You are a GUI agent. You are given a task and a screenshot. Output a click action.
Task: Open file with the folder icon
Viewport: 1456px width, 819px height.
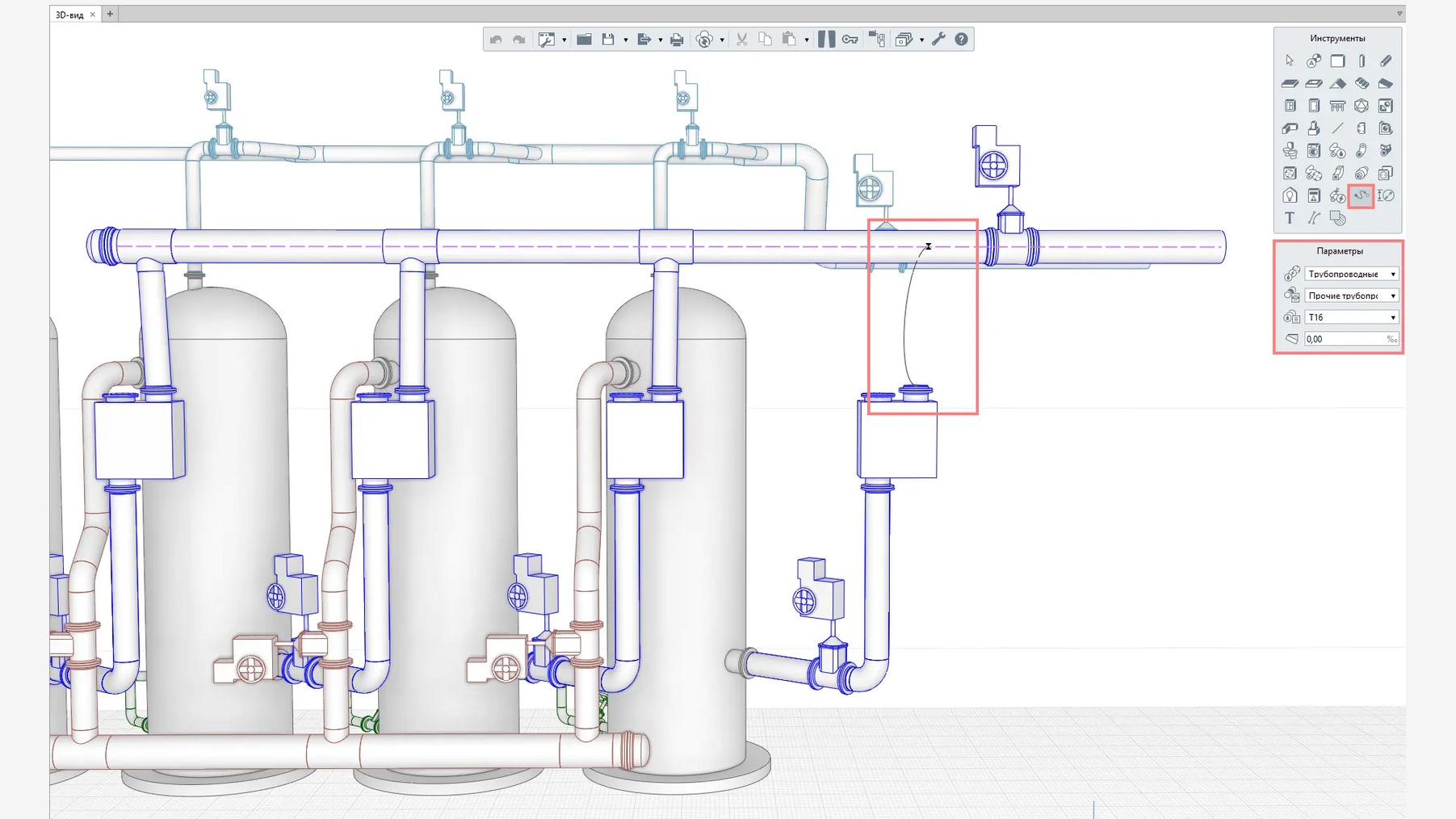coord(584,39)
